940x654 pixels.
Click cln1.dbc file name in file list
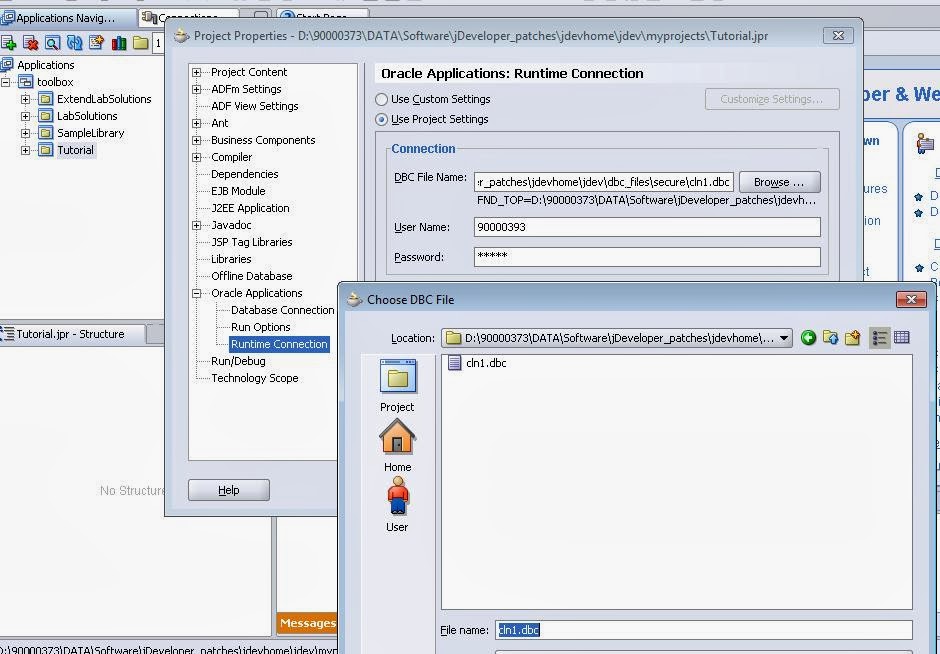[x=486, y=363]
